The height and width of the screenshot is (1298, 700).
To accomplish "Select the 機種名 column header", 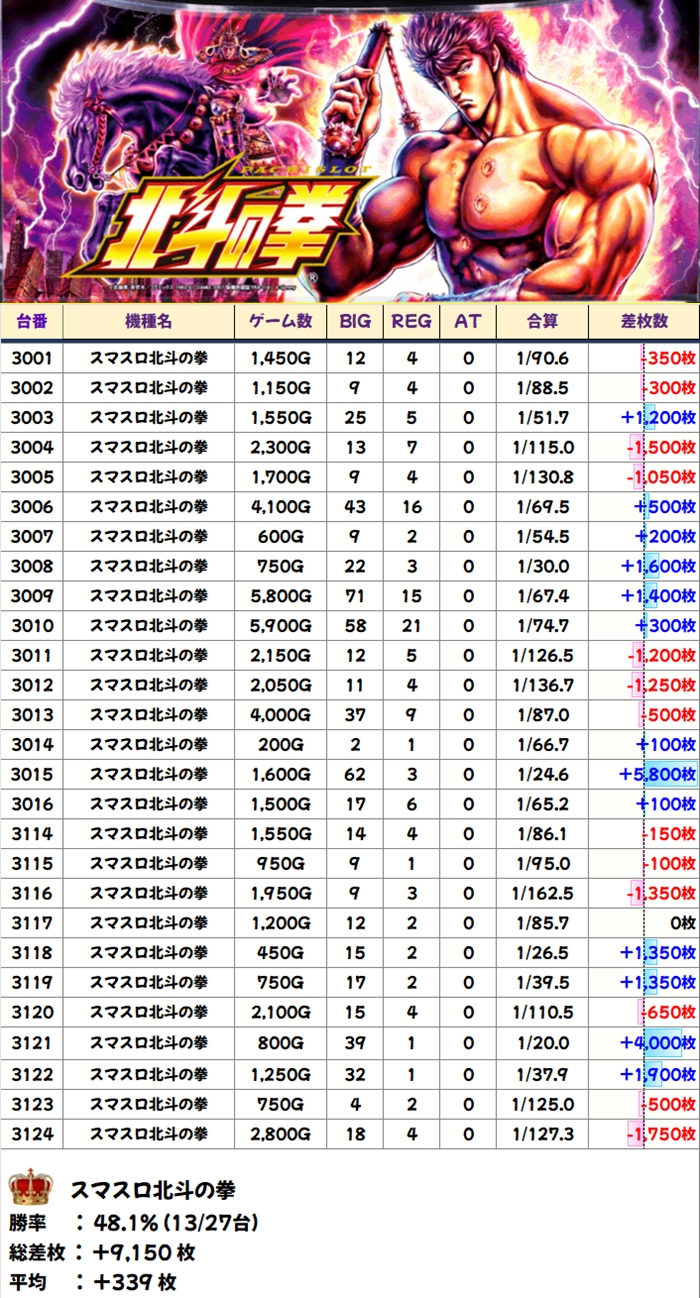I will tap(149, 321).
